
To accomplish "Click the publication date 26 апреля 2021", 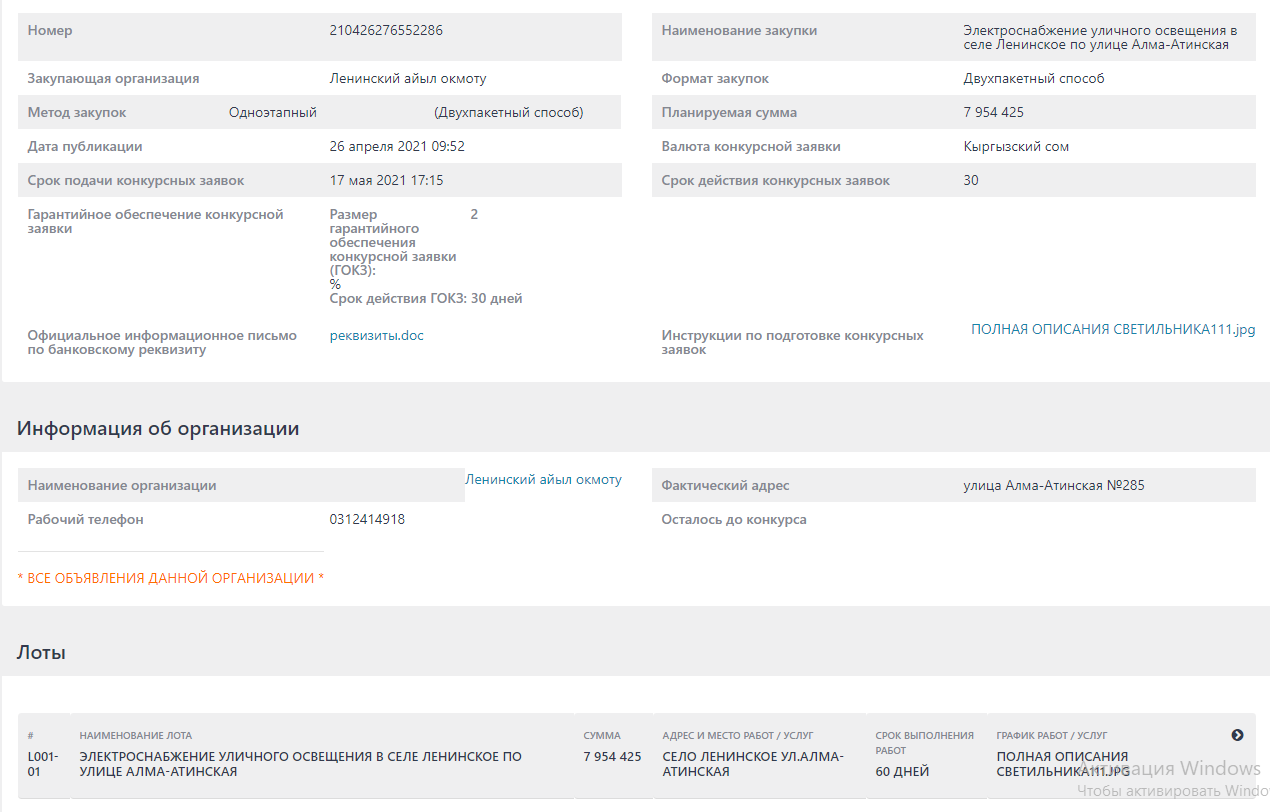I will (397, 147).
